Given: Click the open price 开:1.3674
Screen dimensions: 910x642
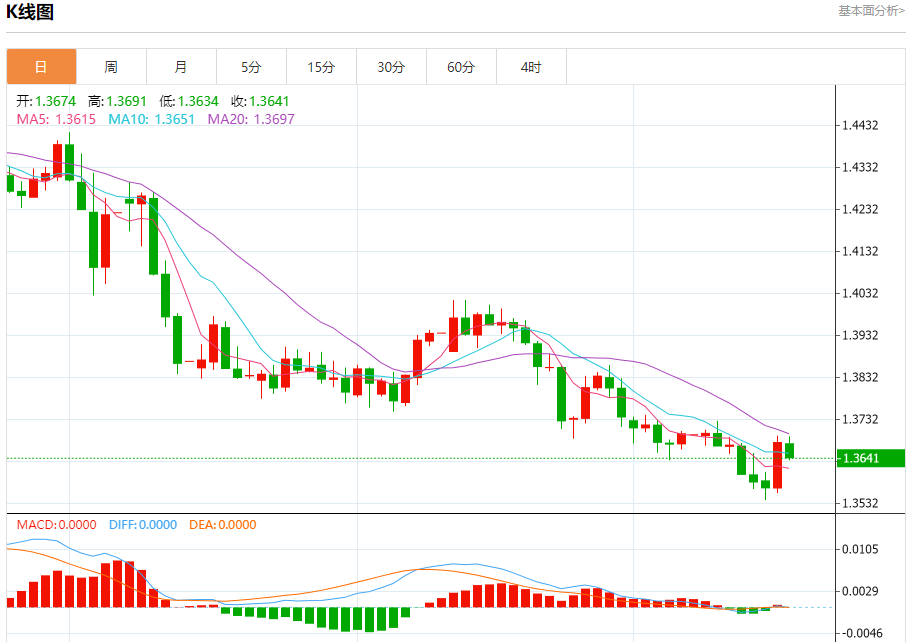Looking at the screenshot, I should click(x=46, y=101).
